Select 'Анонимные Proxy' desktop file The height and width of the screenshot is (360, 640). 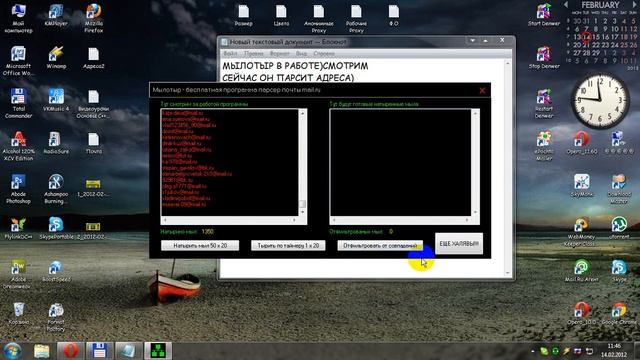coord(319,18)
